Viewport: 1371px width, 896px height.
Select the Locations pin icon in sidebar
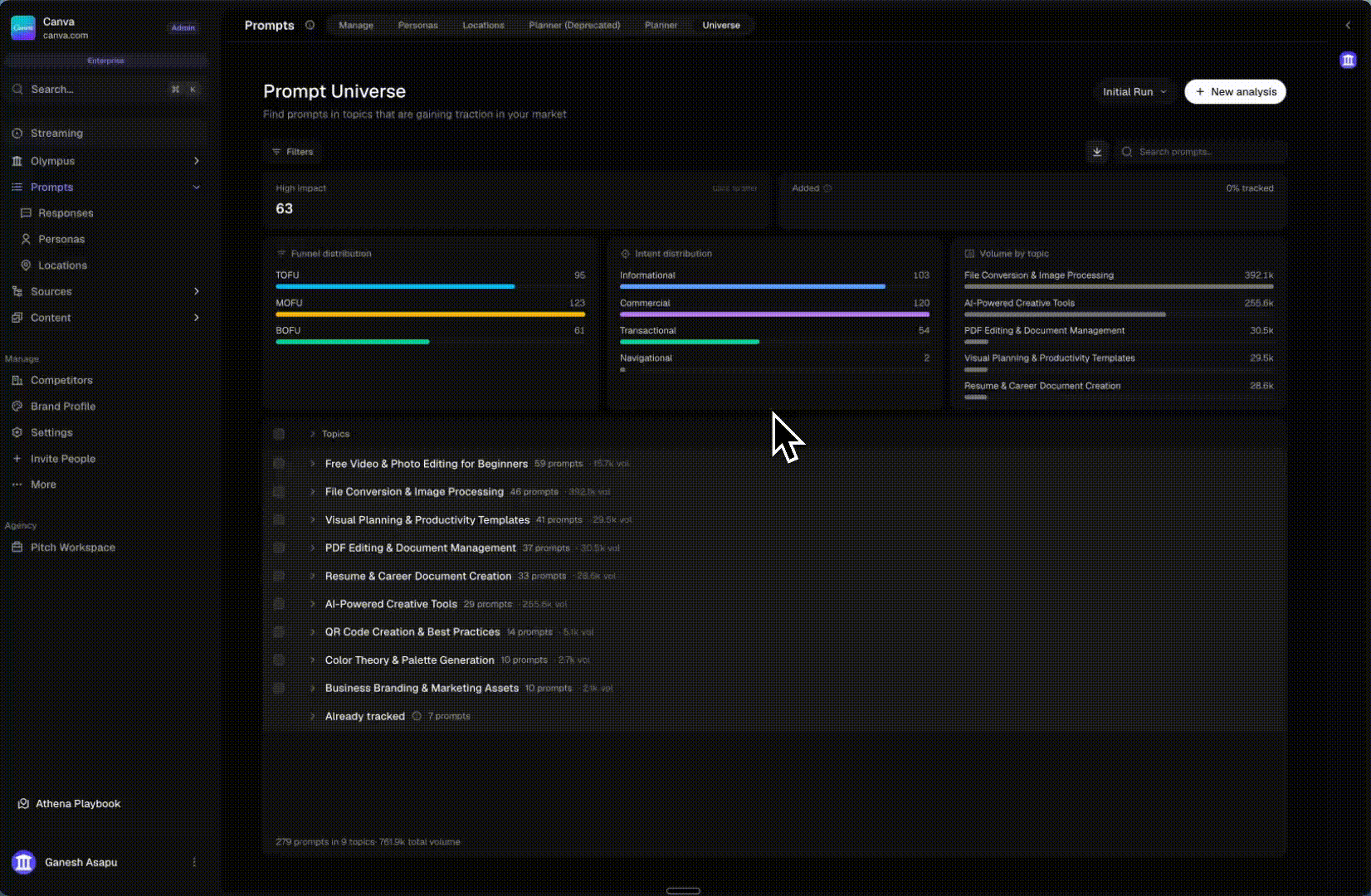point(27,265)
